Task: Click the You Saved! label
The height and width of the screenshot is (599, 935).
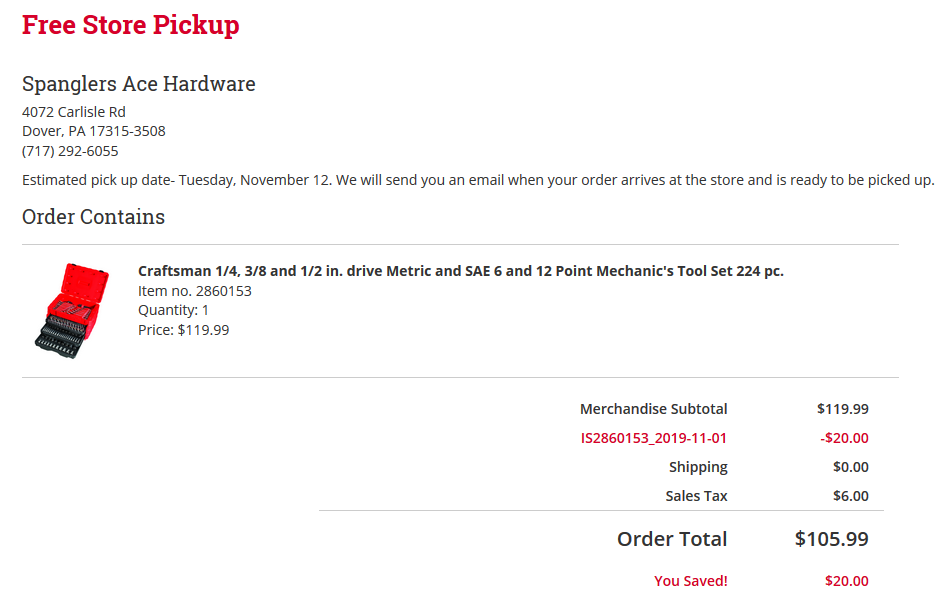Action: tap(690, 581)
